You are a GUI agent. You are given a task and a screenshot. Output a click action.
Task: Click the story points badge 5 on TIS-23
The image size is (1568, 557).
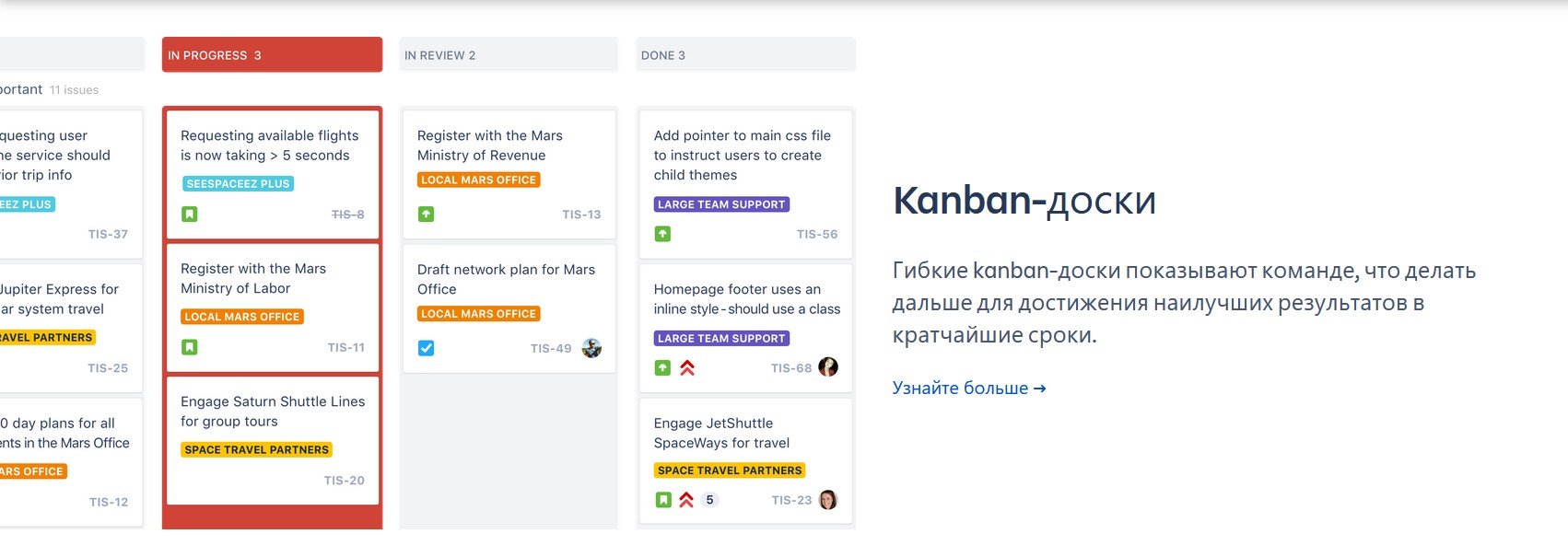[709, 500]
